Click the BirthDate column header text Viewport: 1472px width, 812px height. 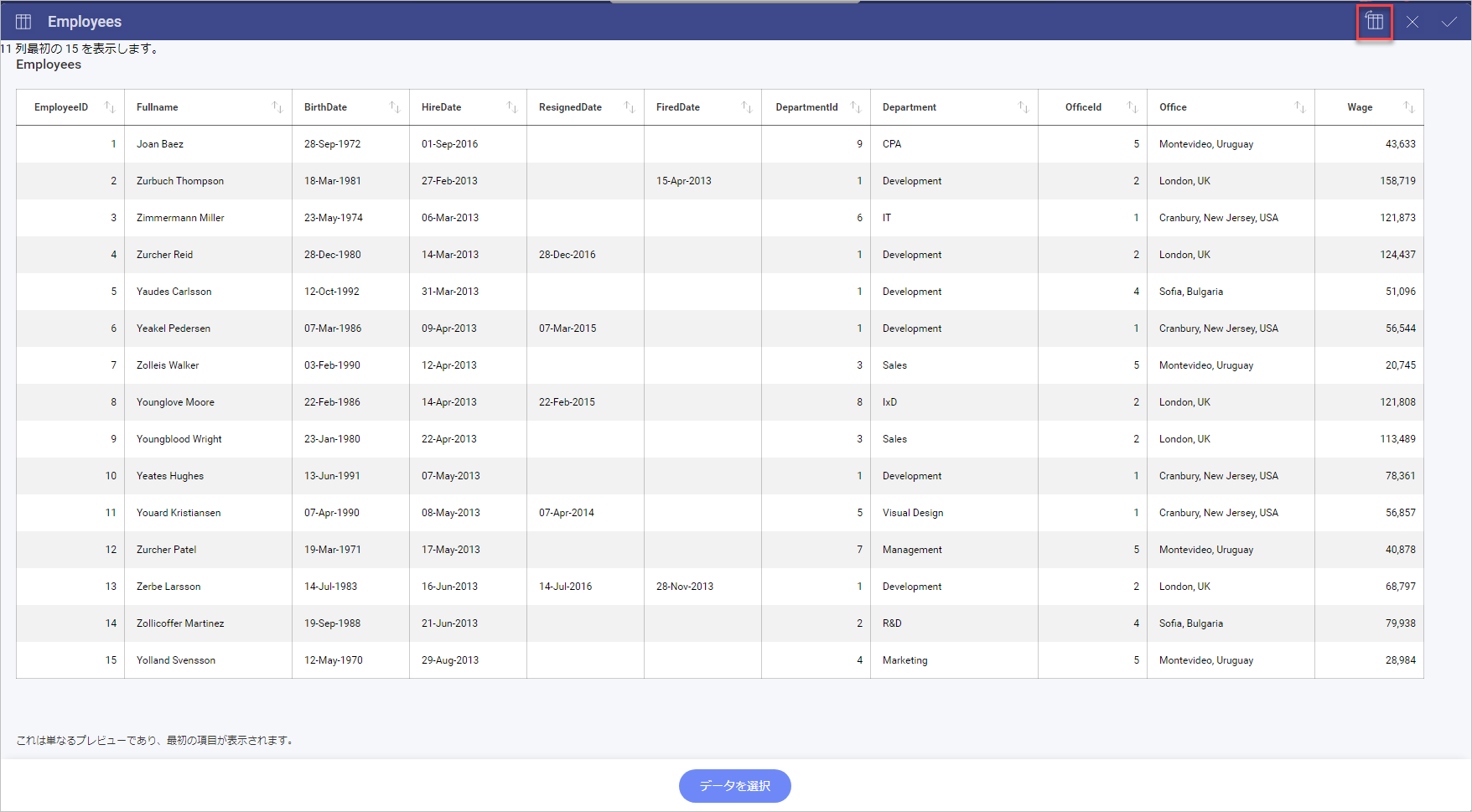click(x=325, y=107)
